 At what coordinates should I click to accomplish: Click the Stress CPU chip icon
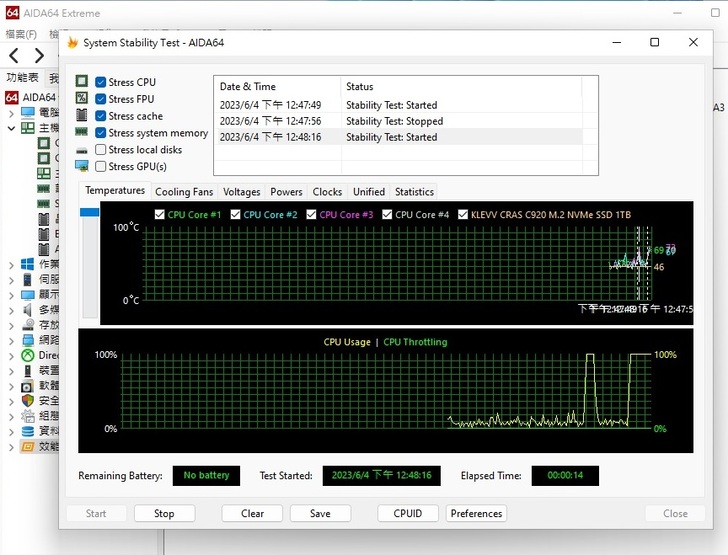pos(82,82)
